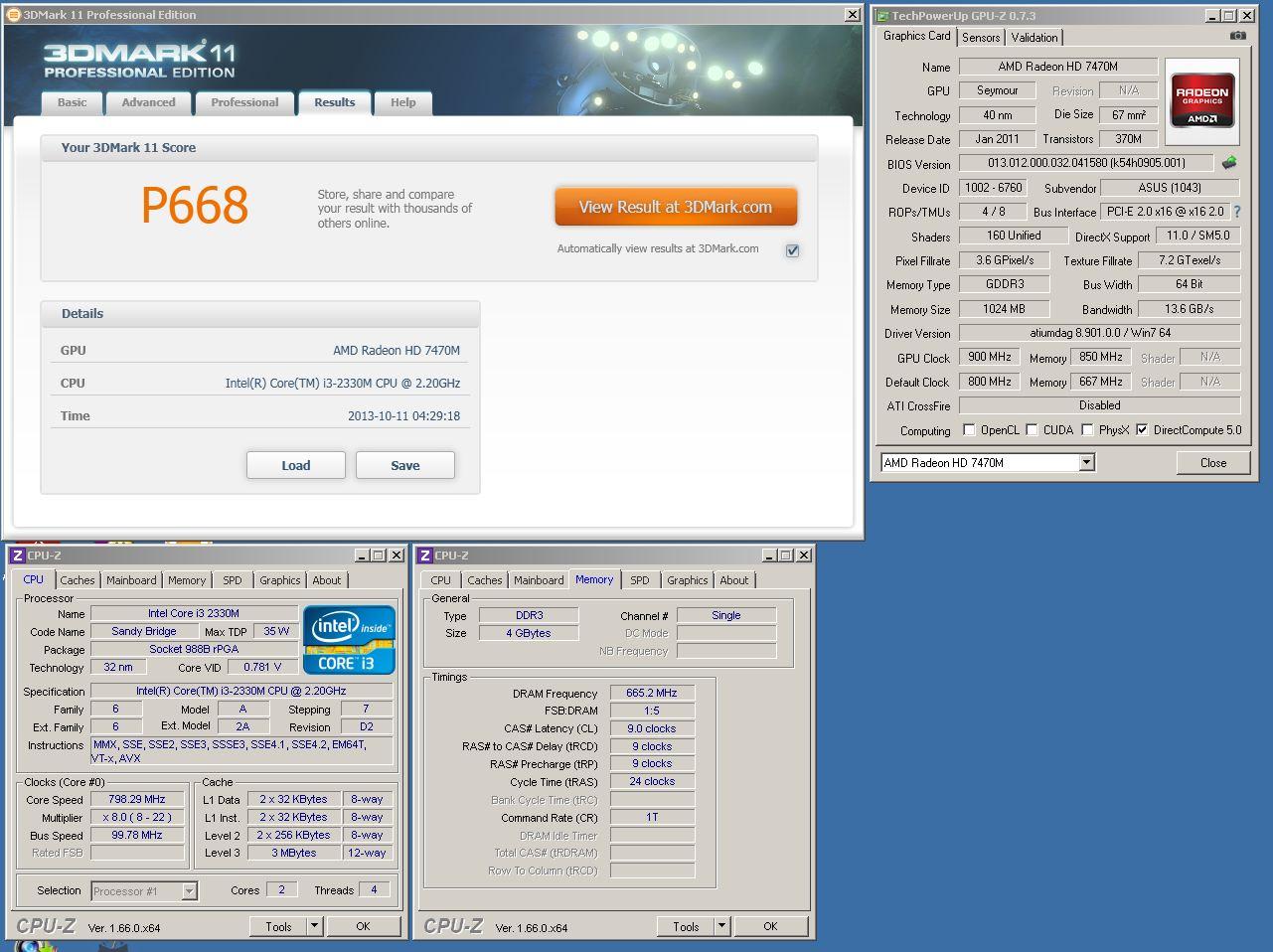
Task: Open Caches tab in left CPU-Z window
Action: coord(77,580)
